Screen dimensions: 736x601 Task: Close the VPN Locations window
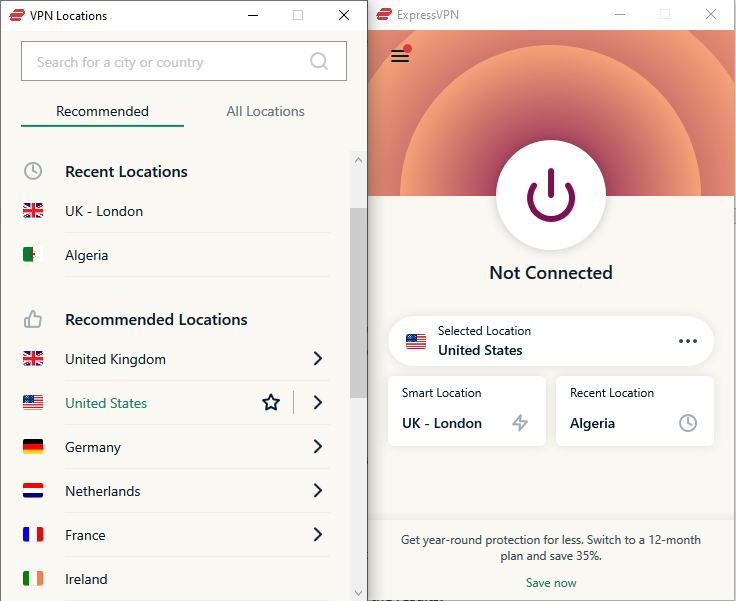click(344, 15)
